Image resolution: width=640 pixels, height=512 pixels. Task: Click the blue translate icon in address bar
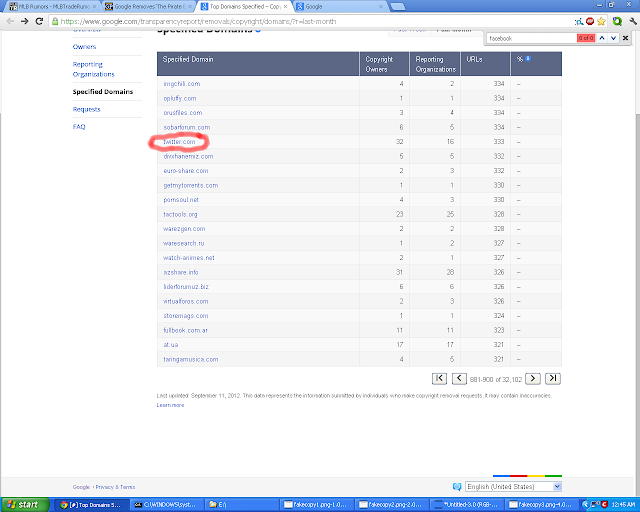(x=579, y=21)
